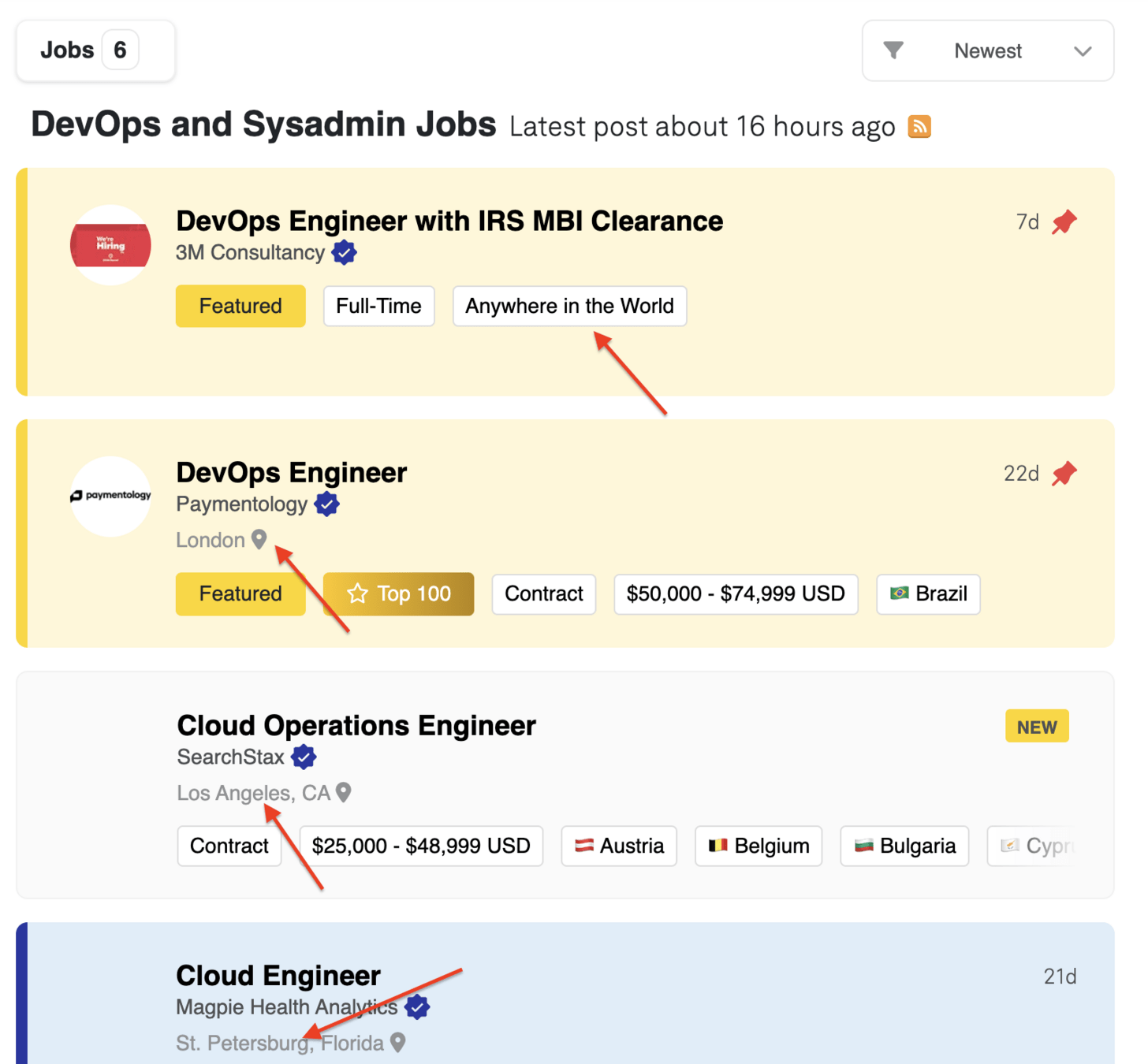The image size is (1148, 1064).
Task: Click the 7d posting age
Action: tap(1027, 222)
